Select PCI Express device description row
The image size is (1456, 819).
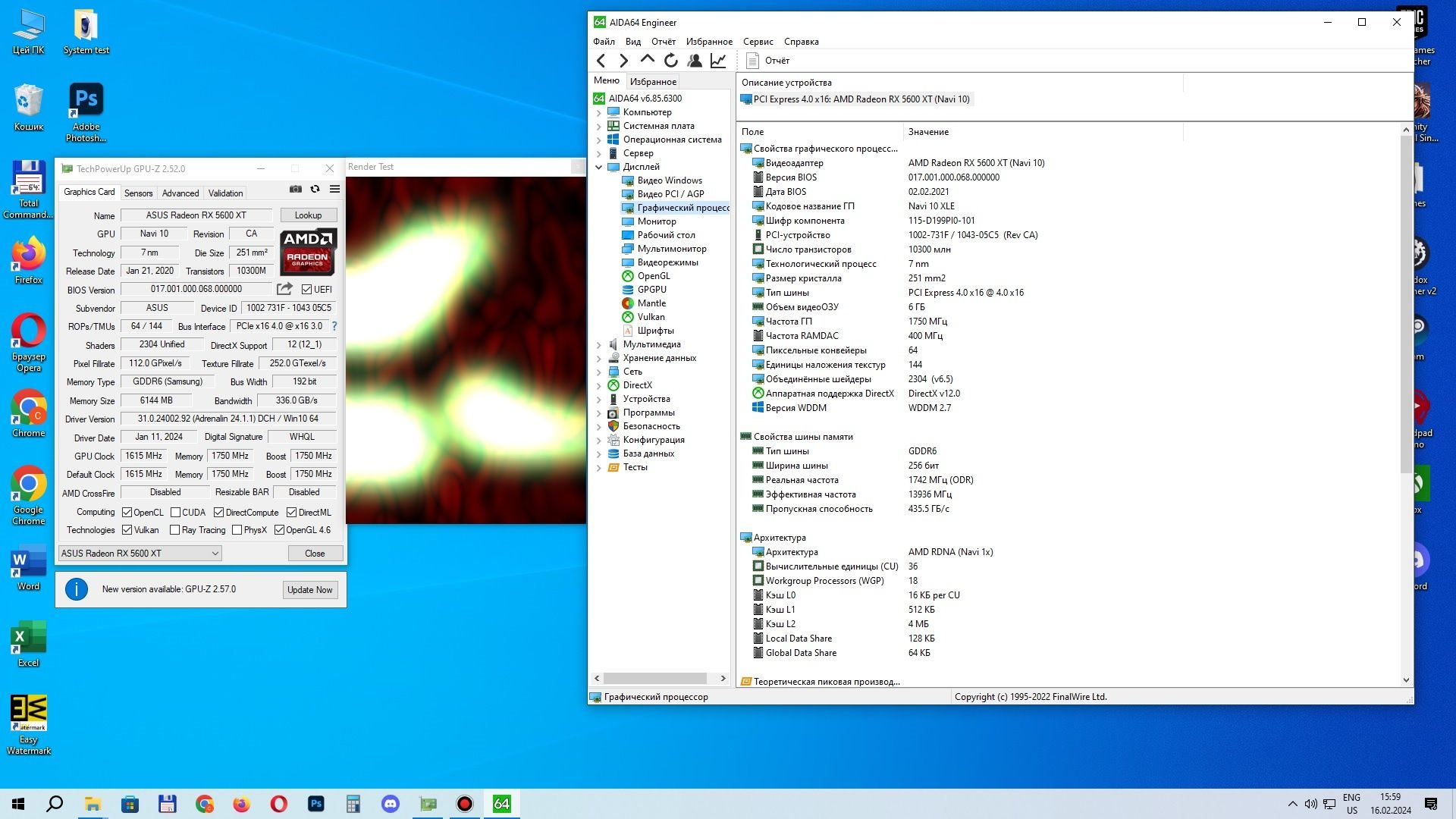pyautogui.click(x=855, y=99)
